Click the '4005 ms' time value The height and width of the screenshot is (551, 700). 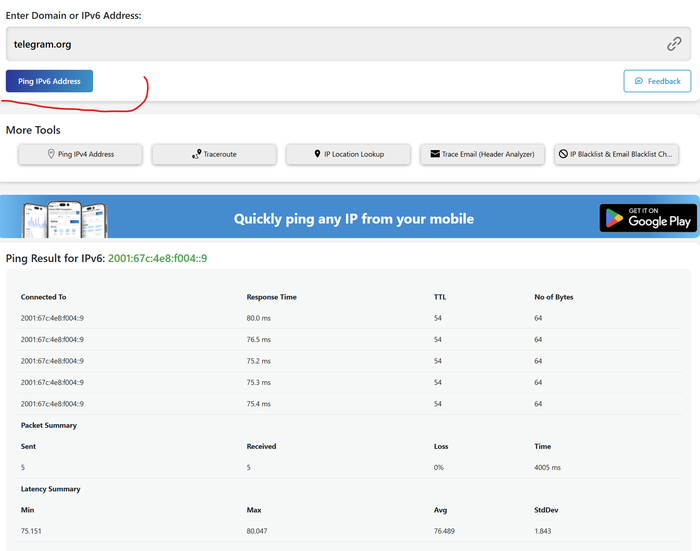(547, 468)
